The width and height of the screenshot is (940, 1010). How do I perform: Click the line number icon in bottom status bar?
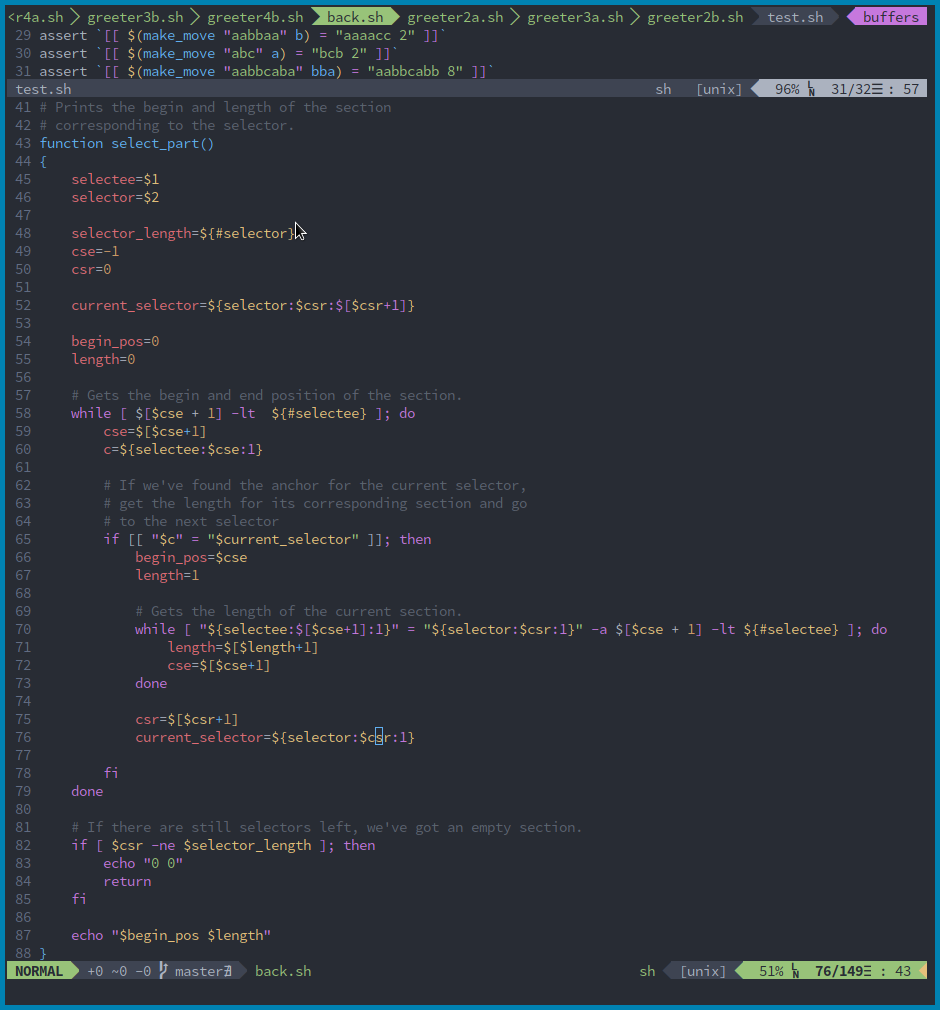[x=796, y=971]
